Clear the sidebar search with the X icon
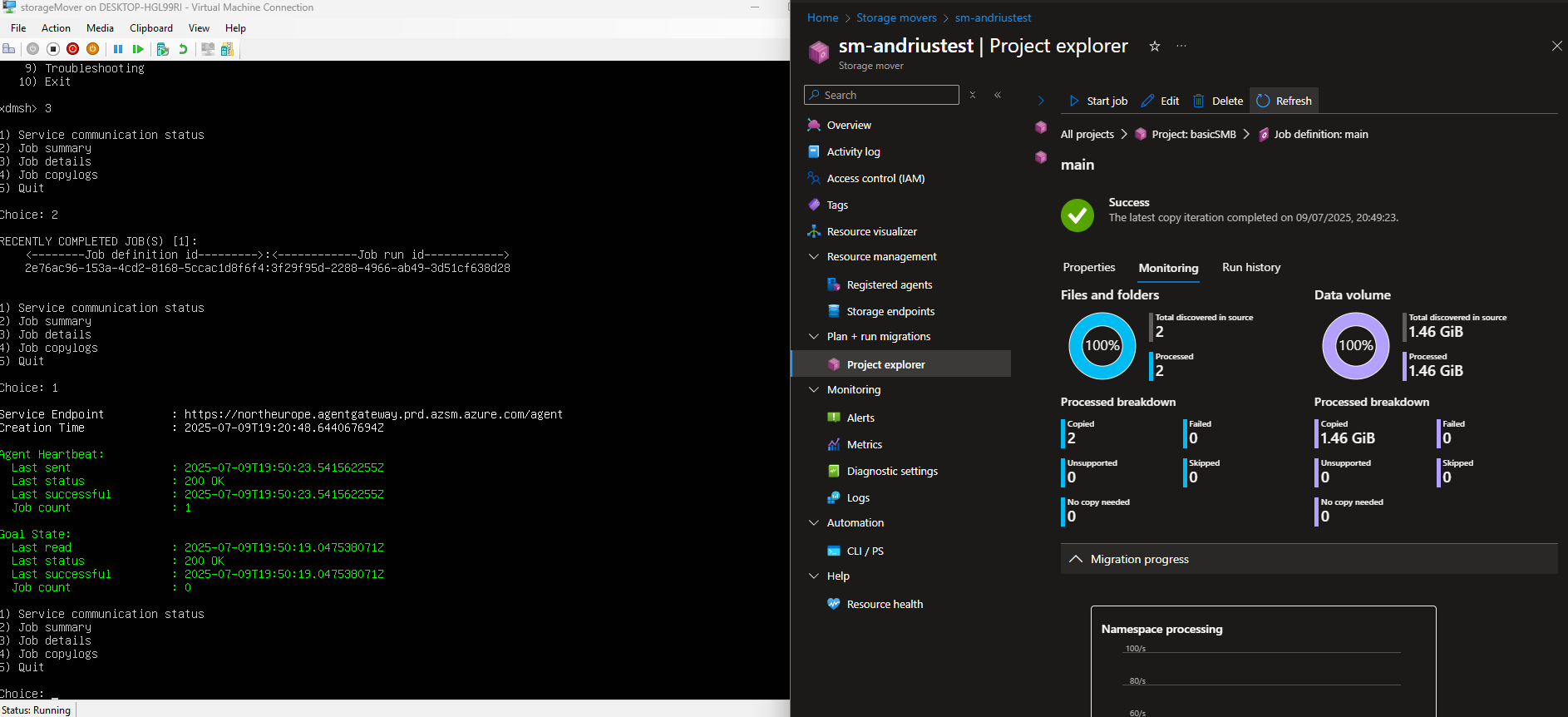 (973, 95)
